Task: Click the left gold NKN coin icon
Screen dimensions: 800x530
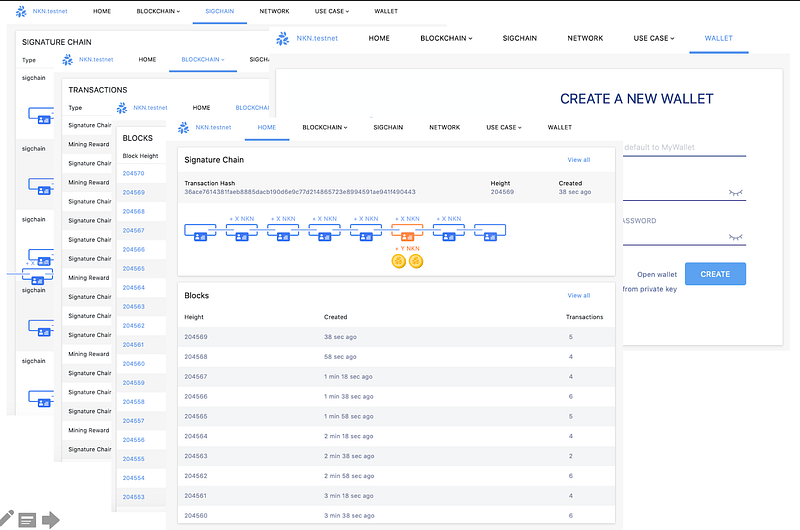Action: [398, 261]
